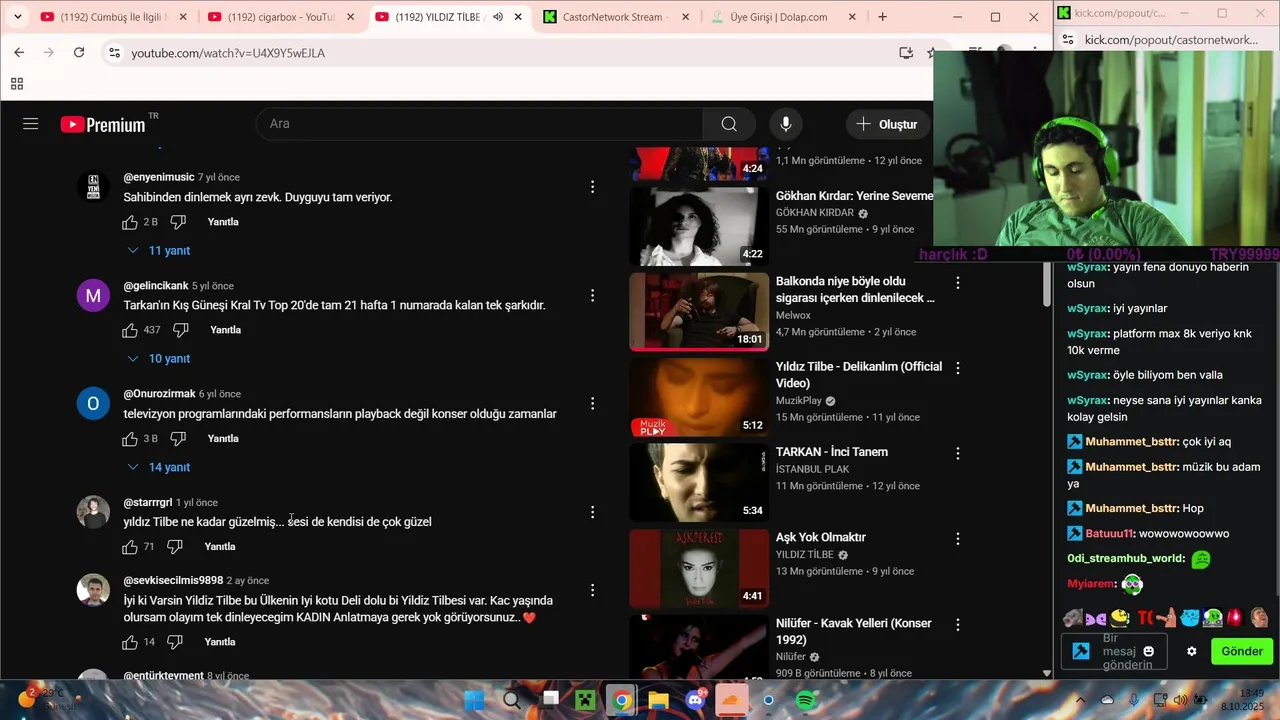
Task: Open Kick chat settings gear
Action: [x=1191, y=651]
